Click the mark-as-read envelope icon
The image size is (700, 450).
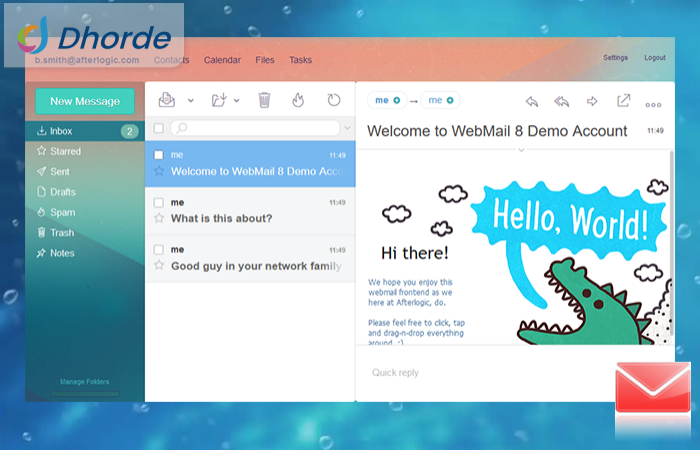click(167, 100)
